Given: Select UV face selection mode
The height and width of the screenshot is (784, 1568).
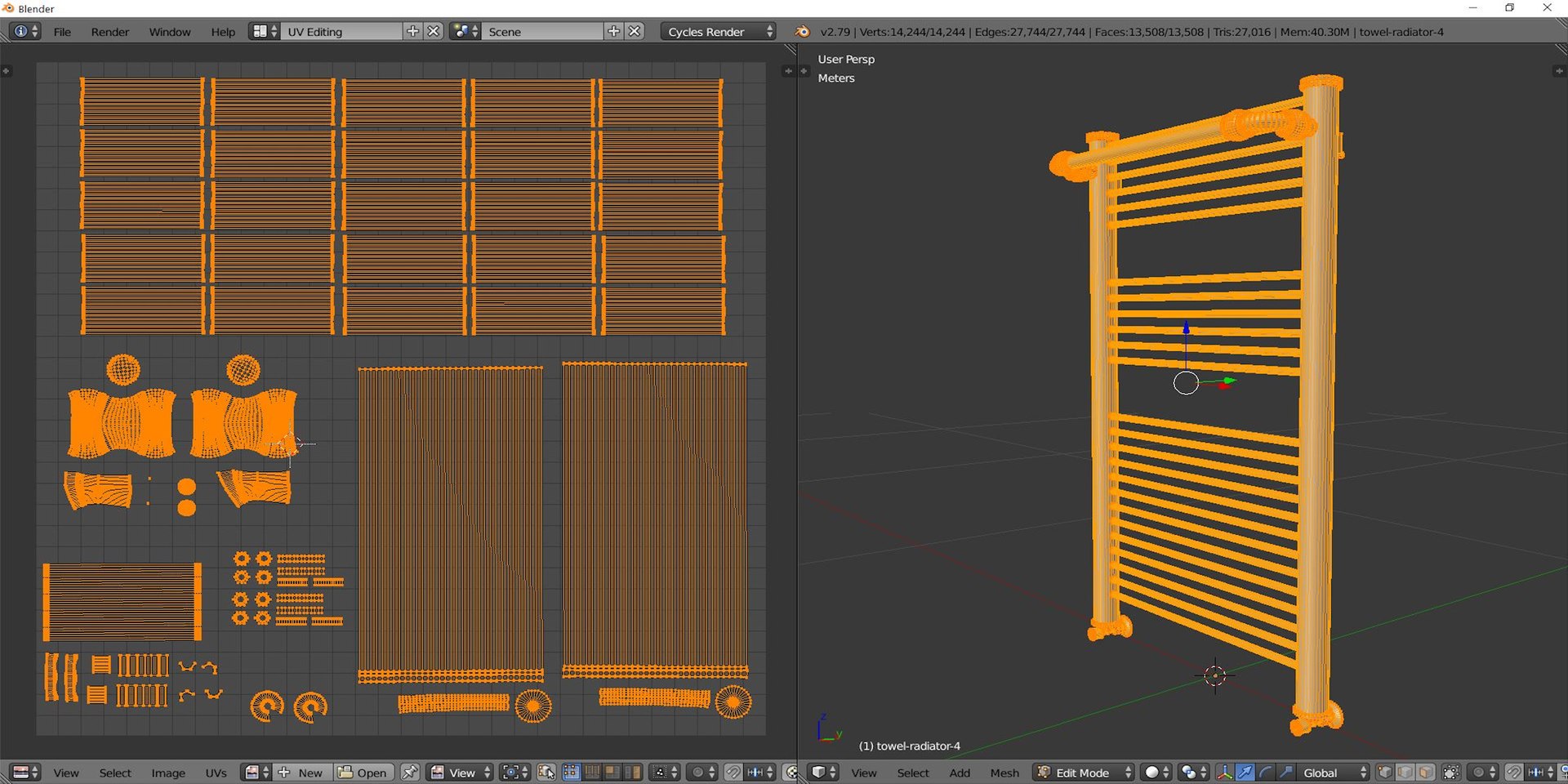Looking at the screenshot, I should (612, 773).
